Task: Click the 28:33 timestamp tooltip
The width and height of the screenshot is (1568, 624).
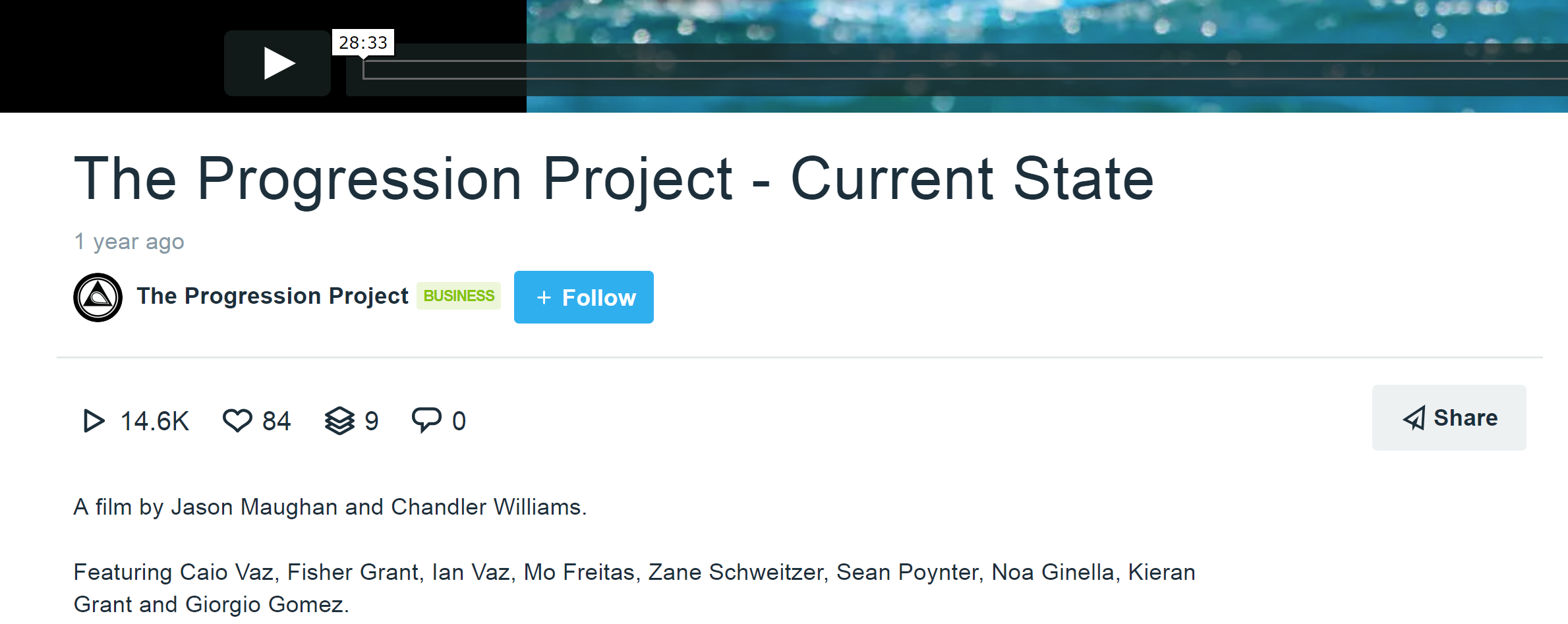Action: (363, 43)
